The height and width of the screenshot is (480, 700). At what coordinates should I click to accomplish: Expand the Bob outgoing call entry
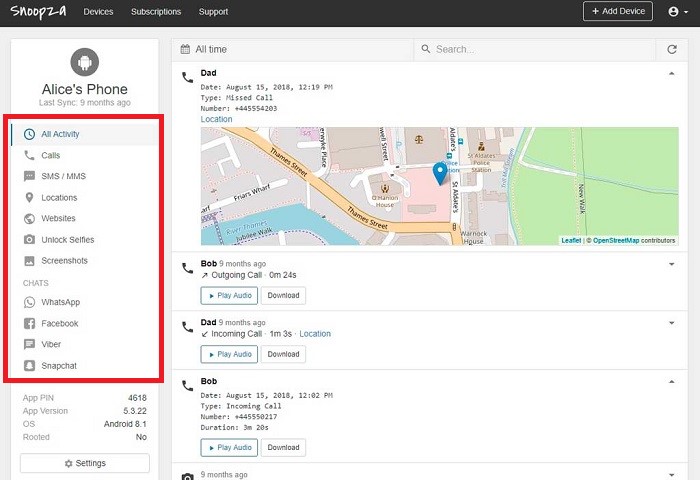(671, 264)
